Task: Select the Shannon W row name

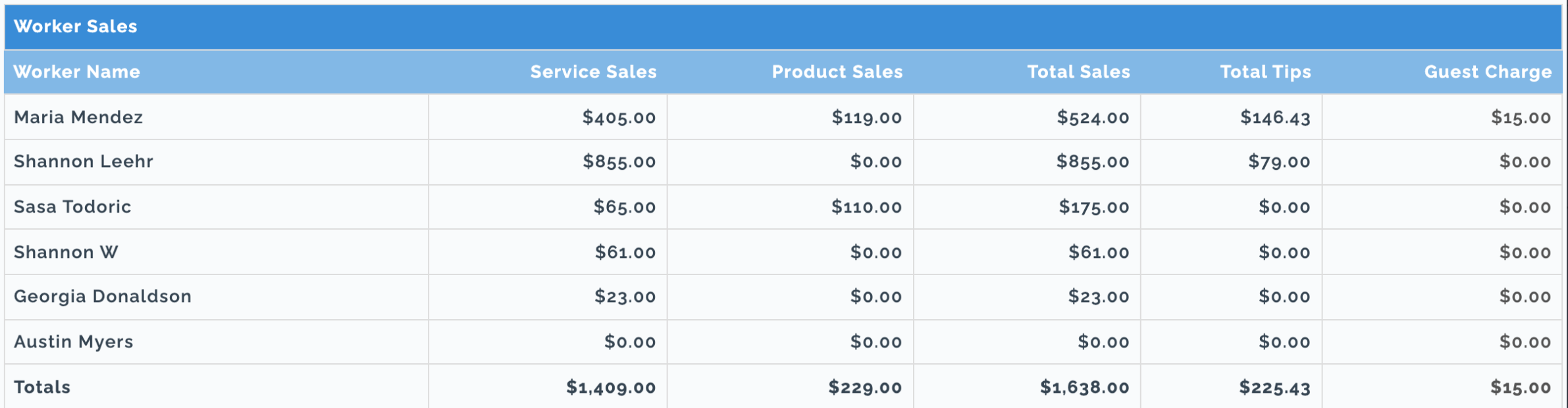Action: [x=66, y=252]
